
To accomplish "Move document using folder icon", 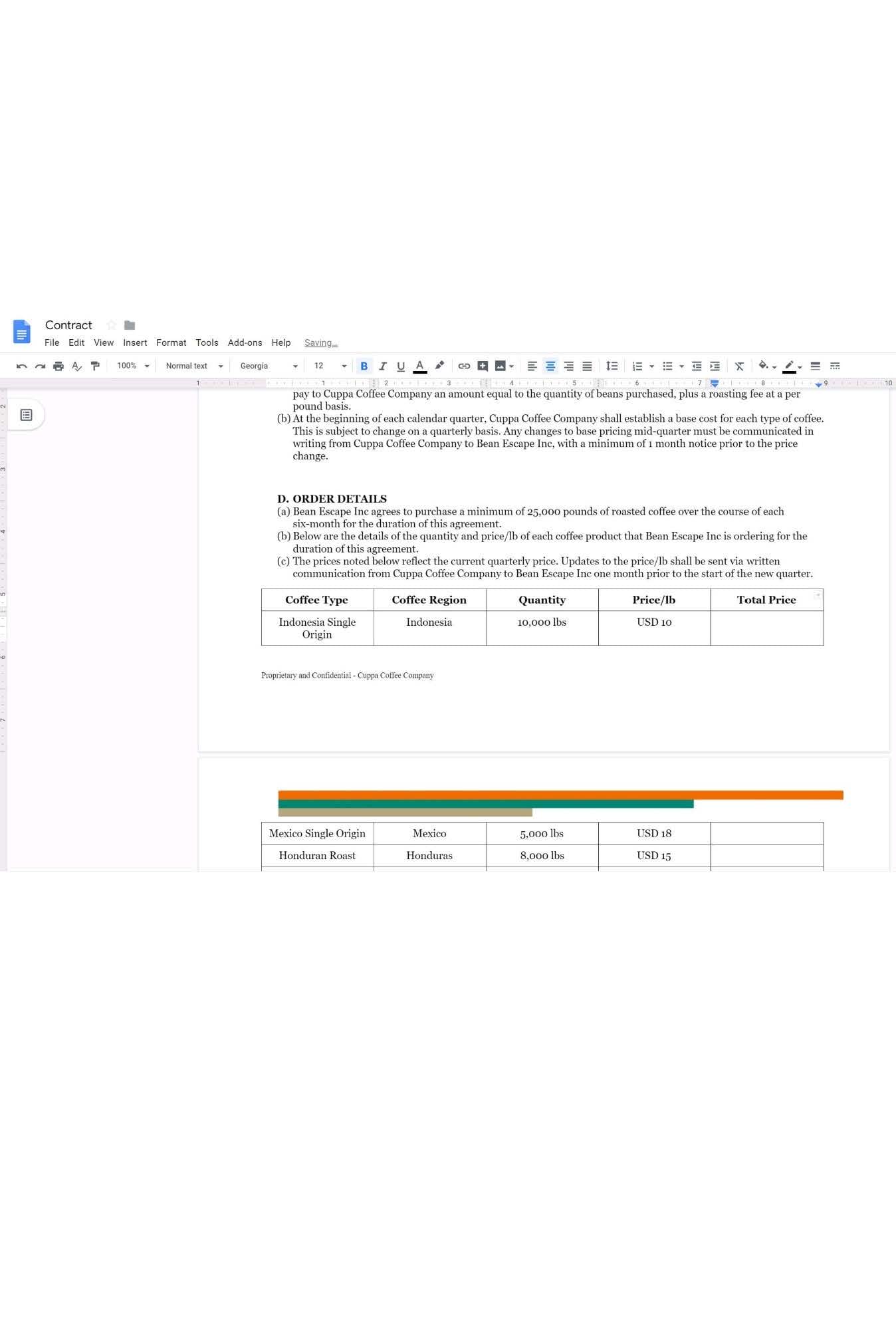I will coord(130,325).
